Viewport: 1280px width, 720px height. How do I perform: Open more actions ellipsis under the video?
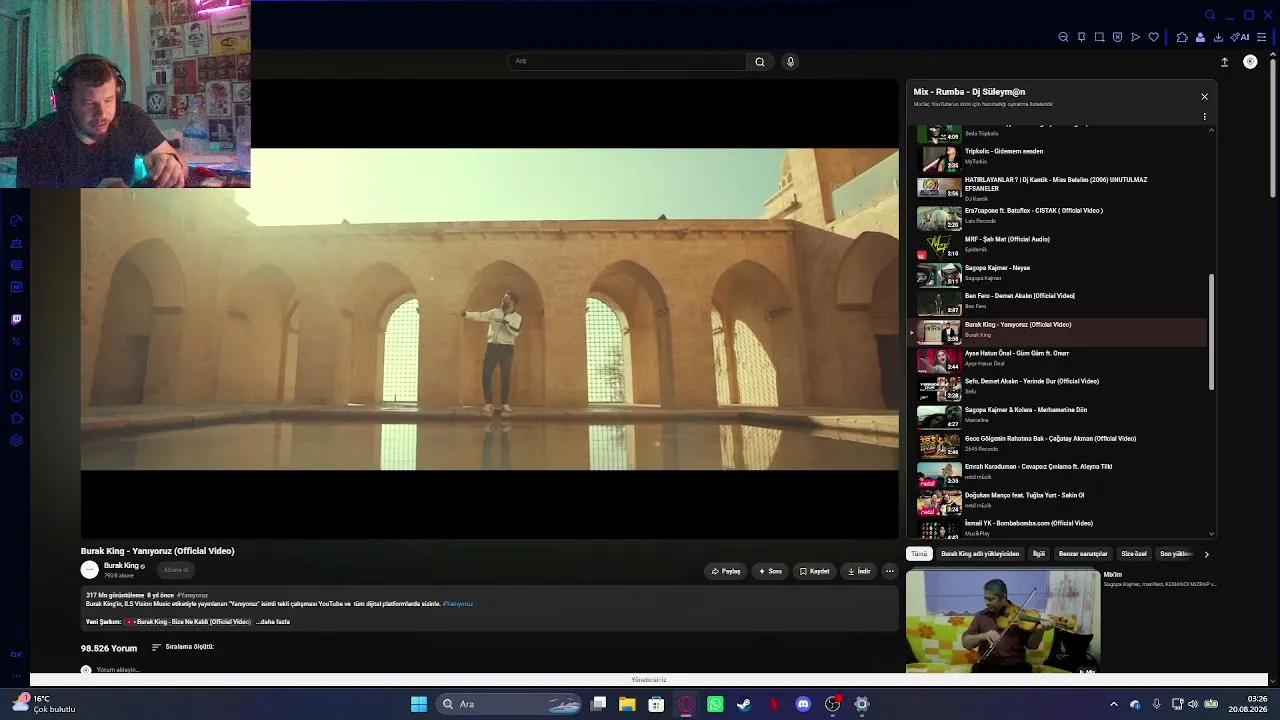(890, 571)
